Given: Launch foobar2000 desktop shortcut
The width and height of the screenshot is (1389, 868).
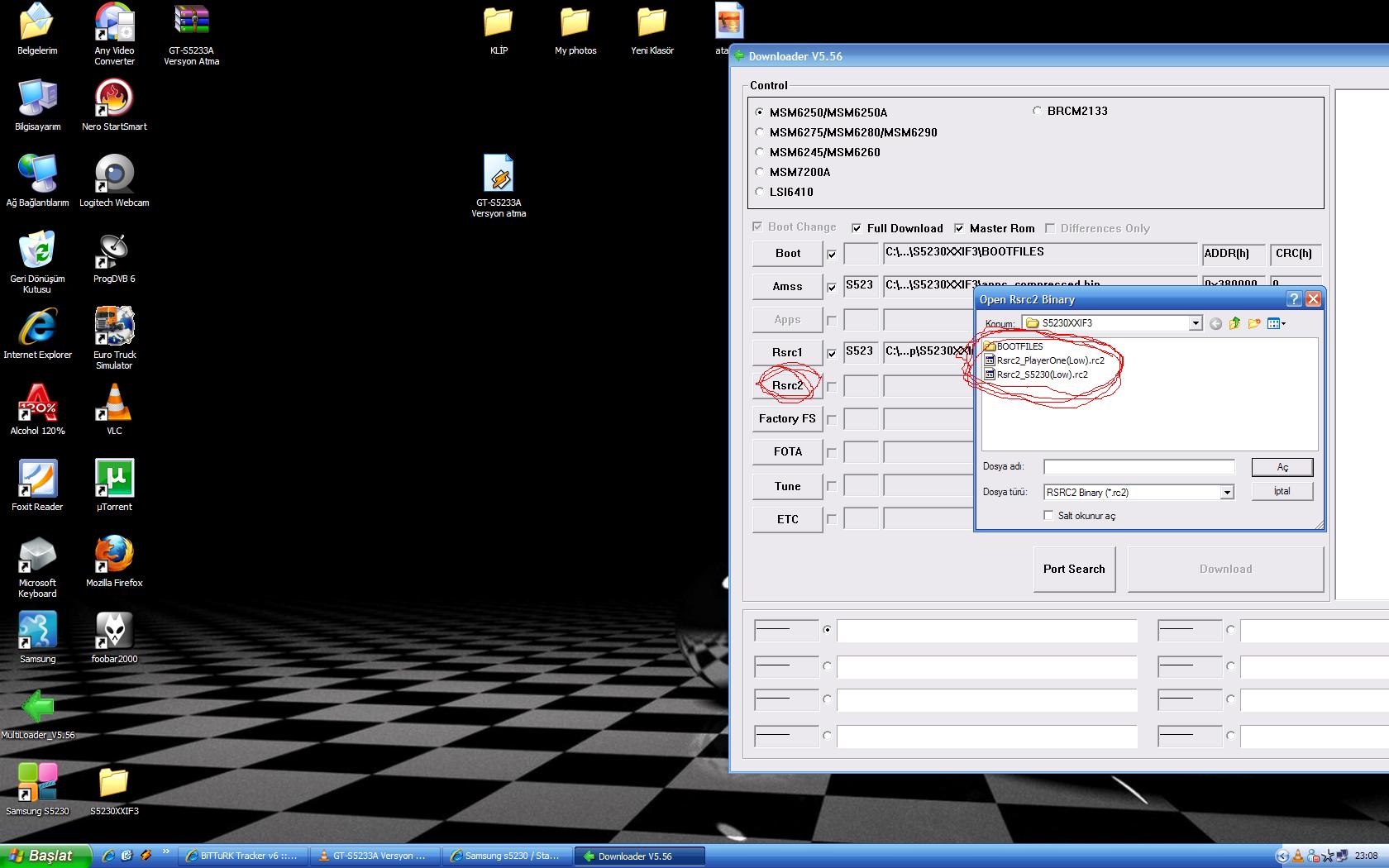Looking at the screenshot, I should coord(114,637).
